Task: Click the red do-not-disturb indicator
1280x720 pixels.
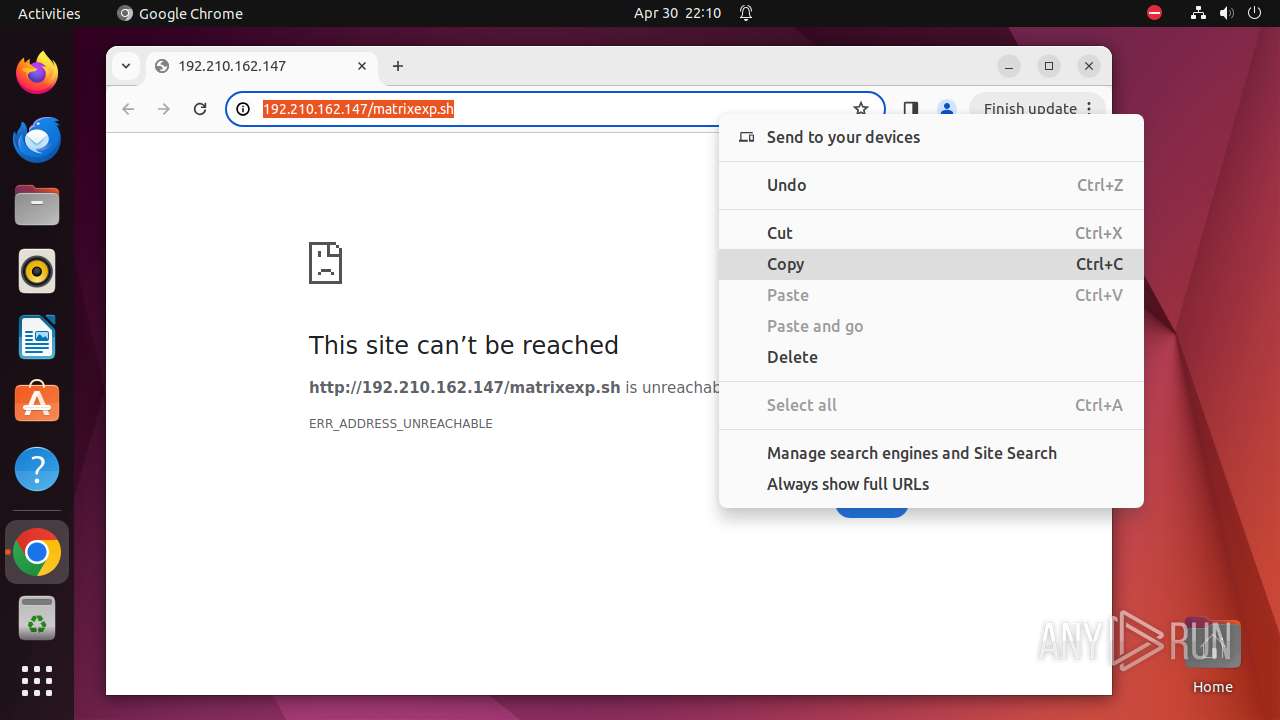Action: (1154, 13)
